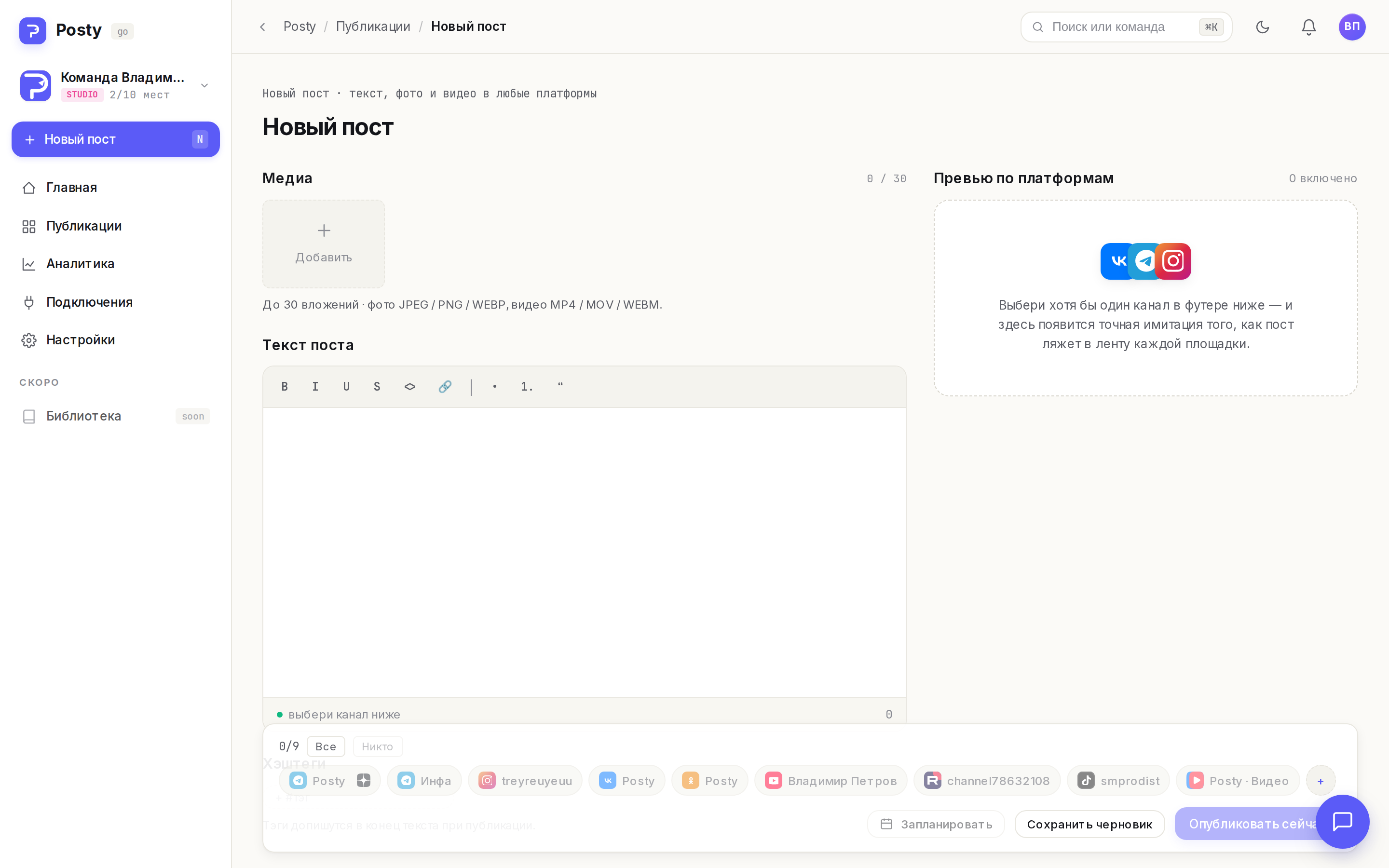Image resolution: width=1389 pixels, height=868 pixels.
Task: Click the ⌘K shortcut badge in search
Action: [x=1211, y=27]
